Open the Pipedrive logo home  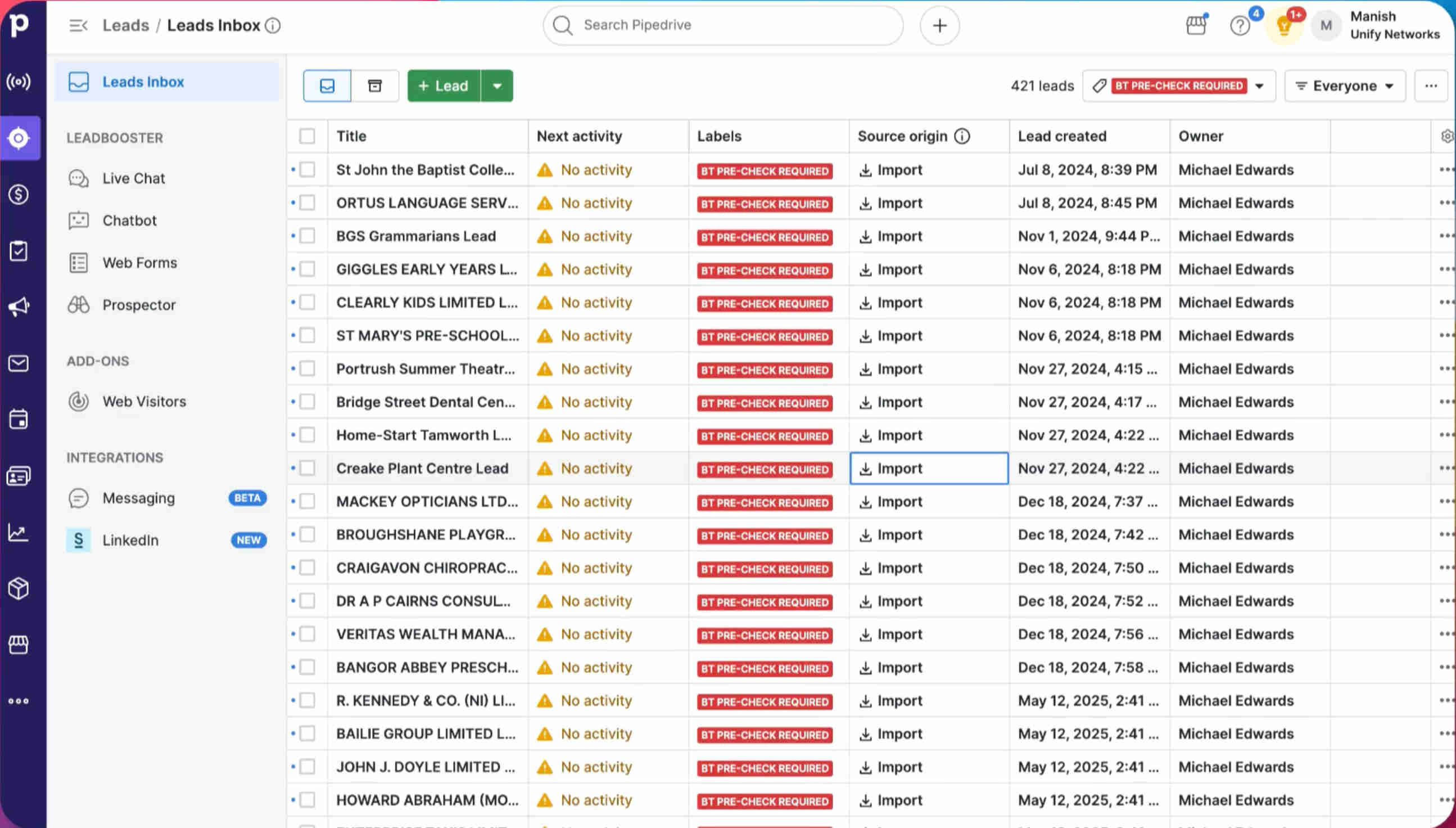[x=19, y=25]
